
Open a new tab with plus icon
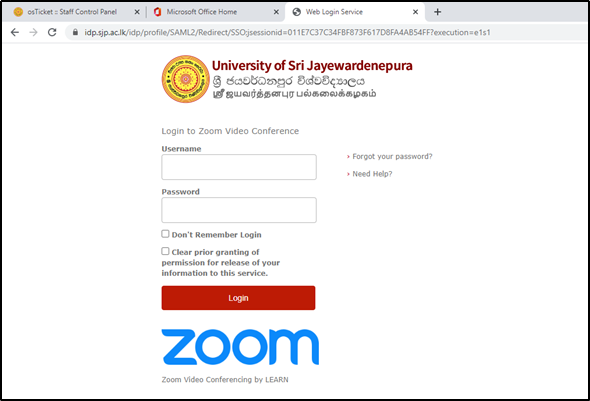[437, 12]
